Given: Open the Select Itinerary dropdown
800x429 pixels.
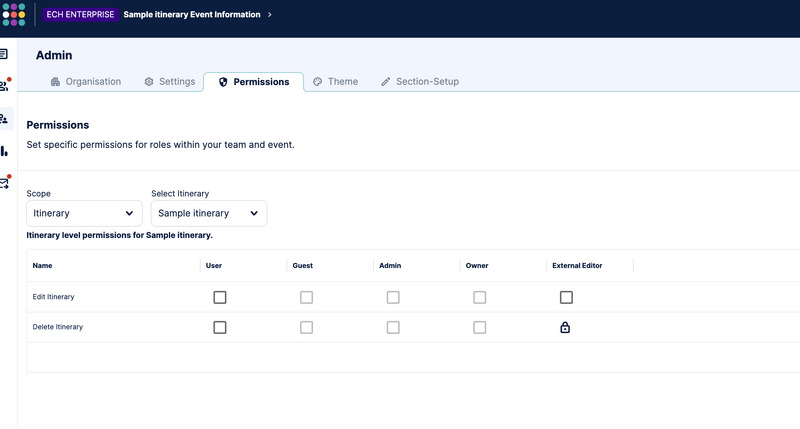Looking at the screenshot, I should tap(209, 213).
